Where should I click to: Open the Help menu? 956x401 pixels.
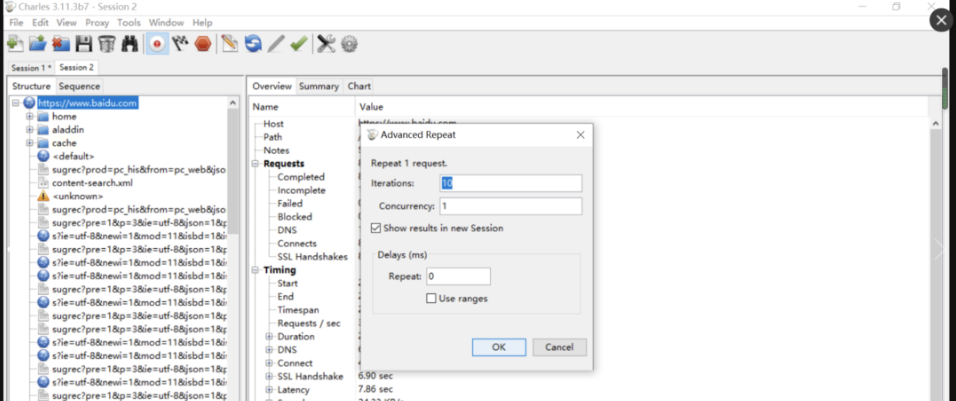202,23
